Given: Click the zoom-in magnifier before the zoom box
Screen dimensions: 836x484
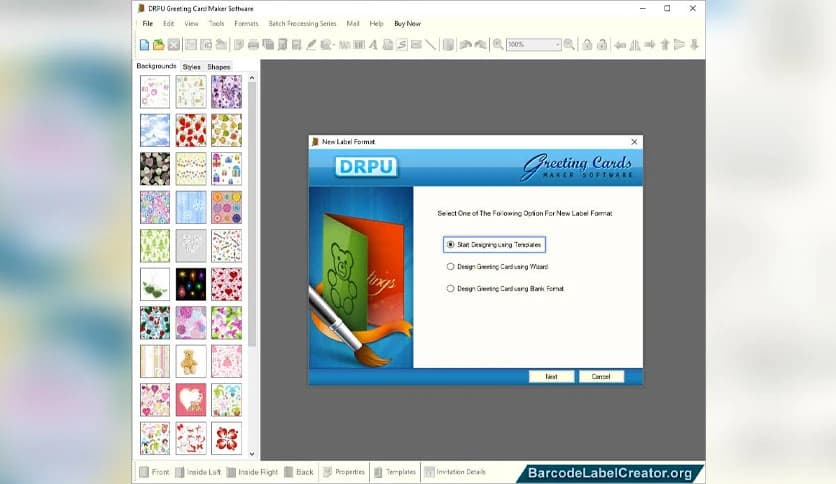Looking at the screenshot, I should tap(498, 45).
